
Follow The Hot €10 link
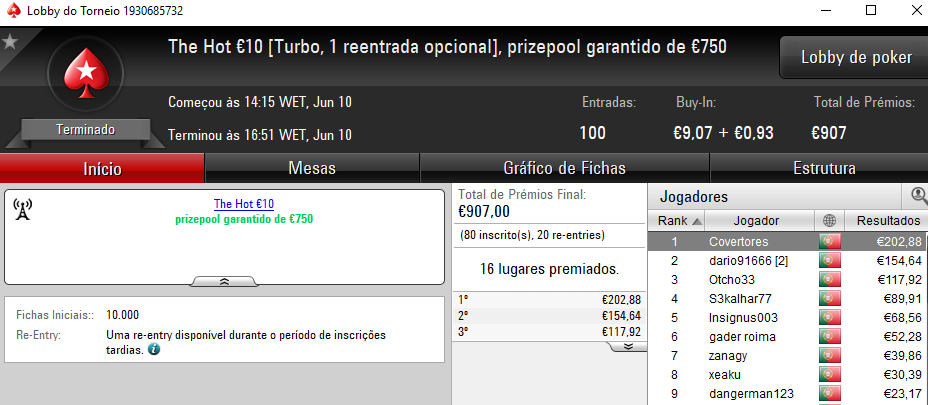pos(244,204)
